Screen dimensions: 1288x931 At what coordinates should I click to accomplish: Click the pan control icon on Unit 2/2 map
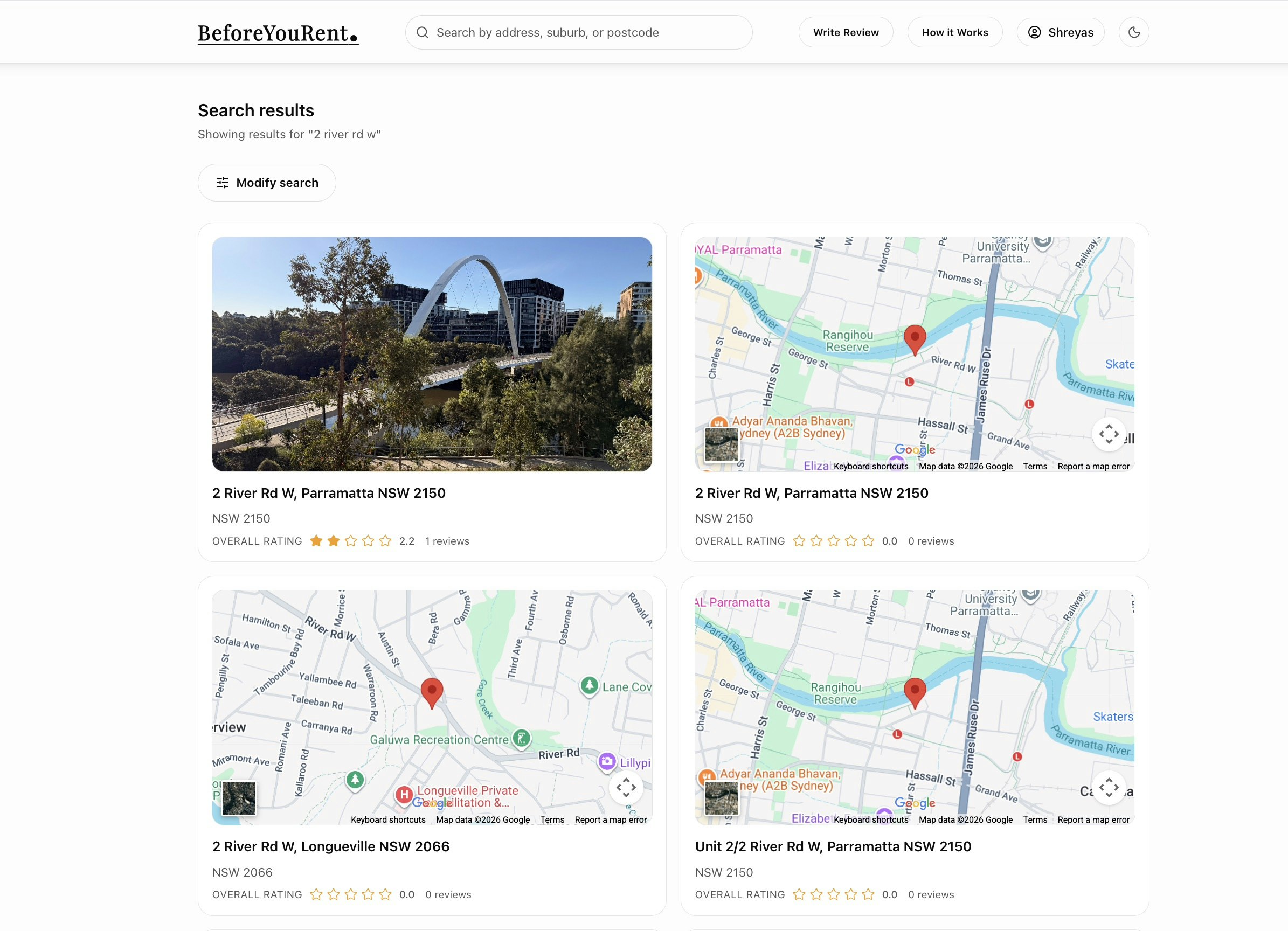pos(1109,788)
